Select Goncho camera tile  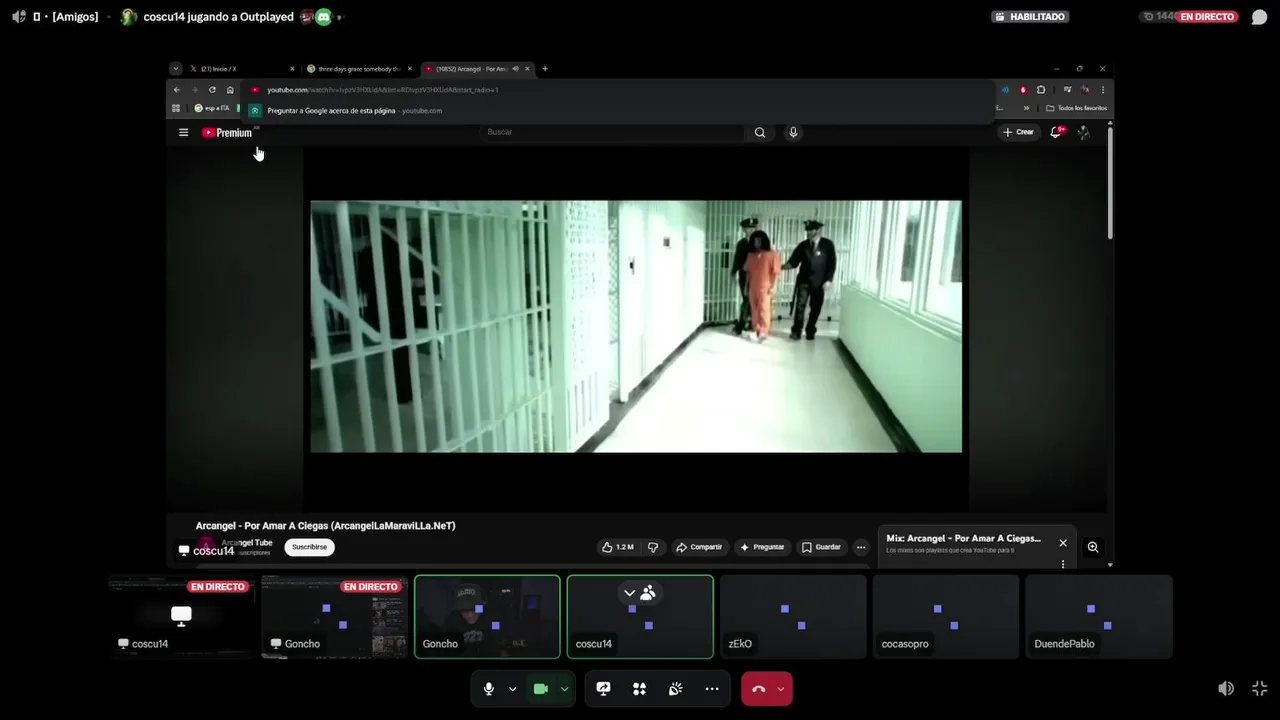click(x=487, y=616)
